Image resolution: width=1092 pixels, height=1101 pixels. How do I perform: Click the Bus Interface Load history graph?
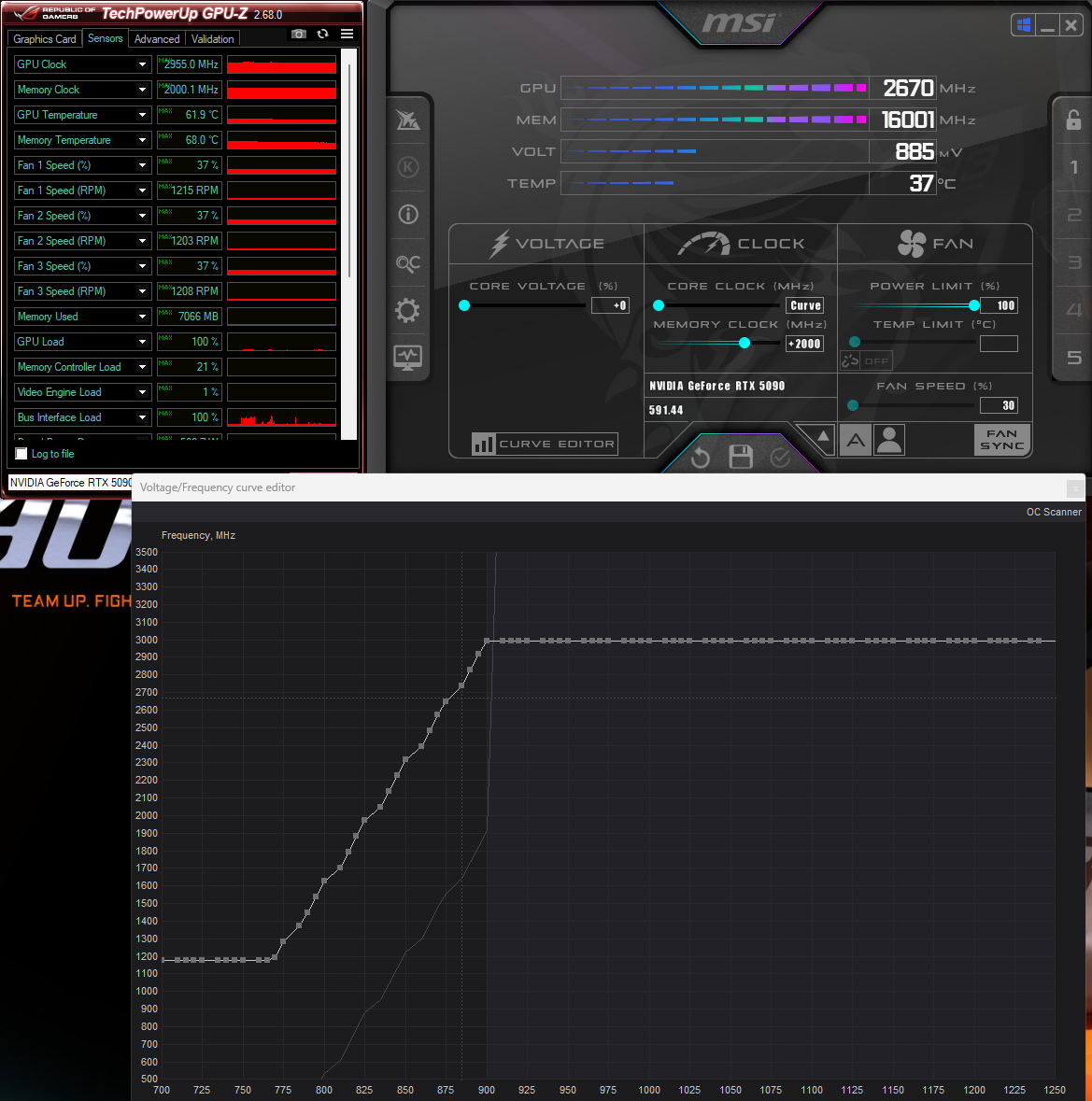281,417
